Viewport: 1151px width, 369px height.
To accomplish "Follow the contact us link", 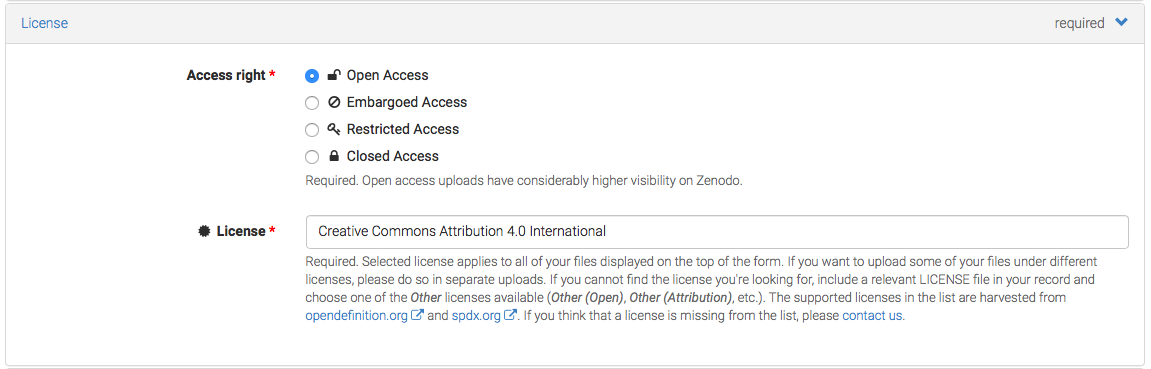I will click(872, 317).
